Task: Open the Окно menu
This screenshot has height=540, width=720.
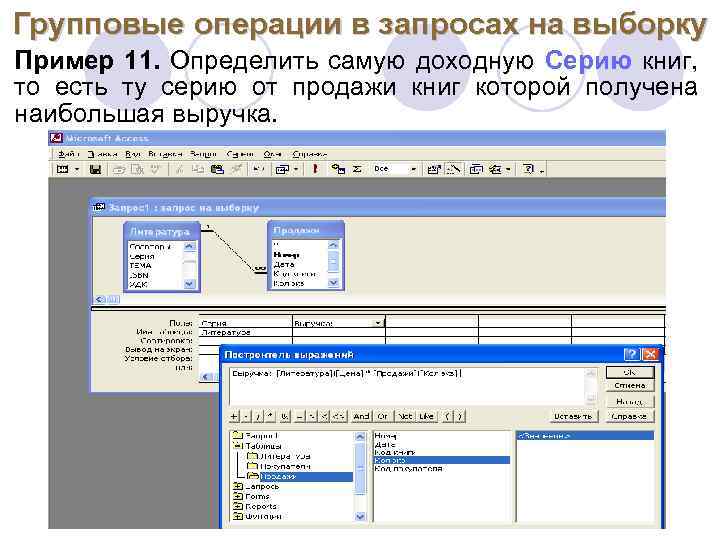Action: (272, 154)
